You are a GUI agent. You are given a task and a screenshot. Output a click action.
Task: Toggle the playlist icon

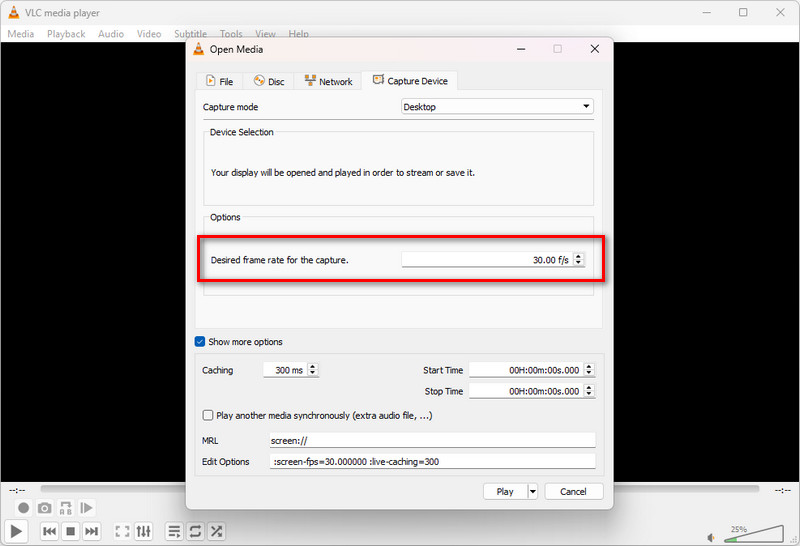click(x=174, y=531)
